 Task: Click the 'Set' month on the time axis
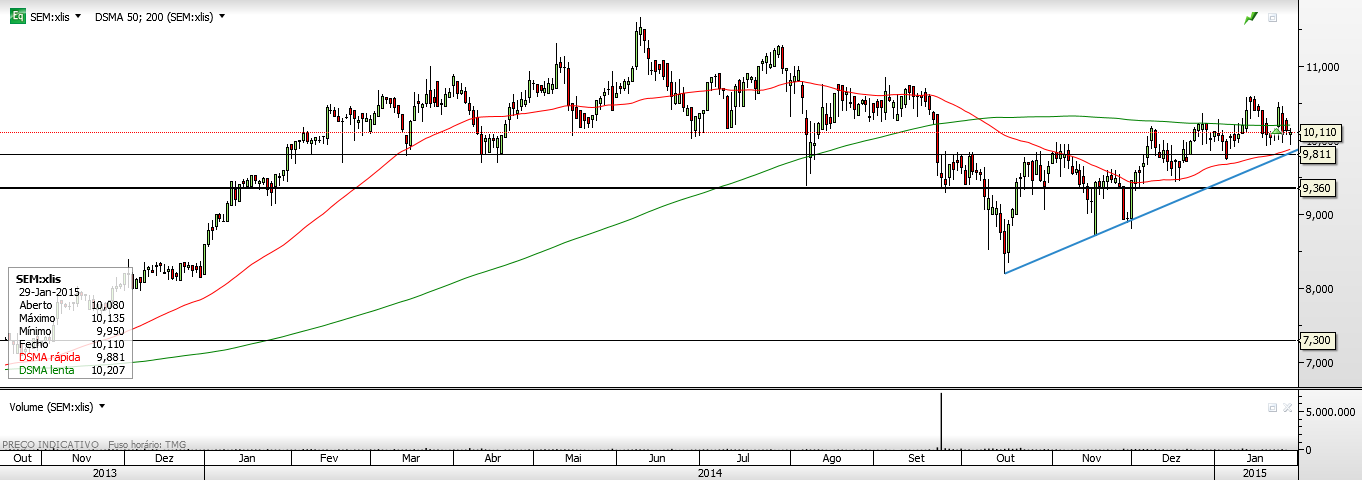click(916, 457)
